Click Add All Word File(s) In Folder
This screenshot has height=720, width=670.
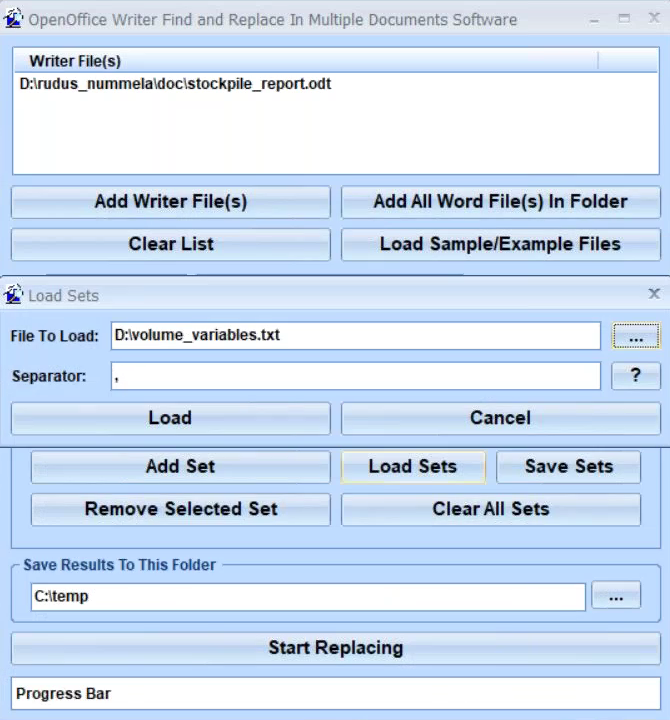(x=501, y=202)
